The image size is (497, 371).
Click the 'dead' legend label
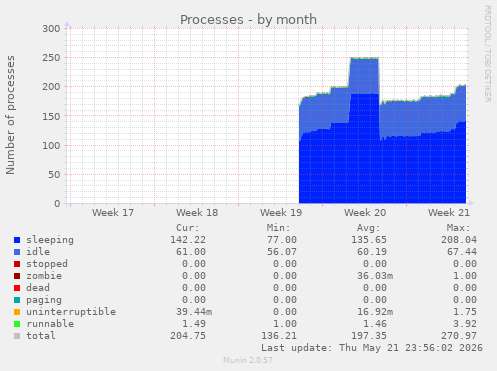pyautogui.click(x=38, y=288)
